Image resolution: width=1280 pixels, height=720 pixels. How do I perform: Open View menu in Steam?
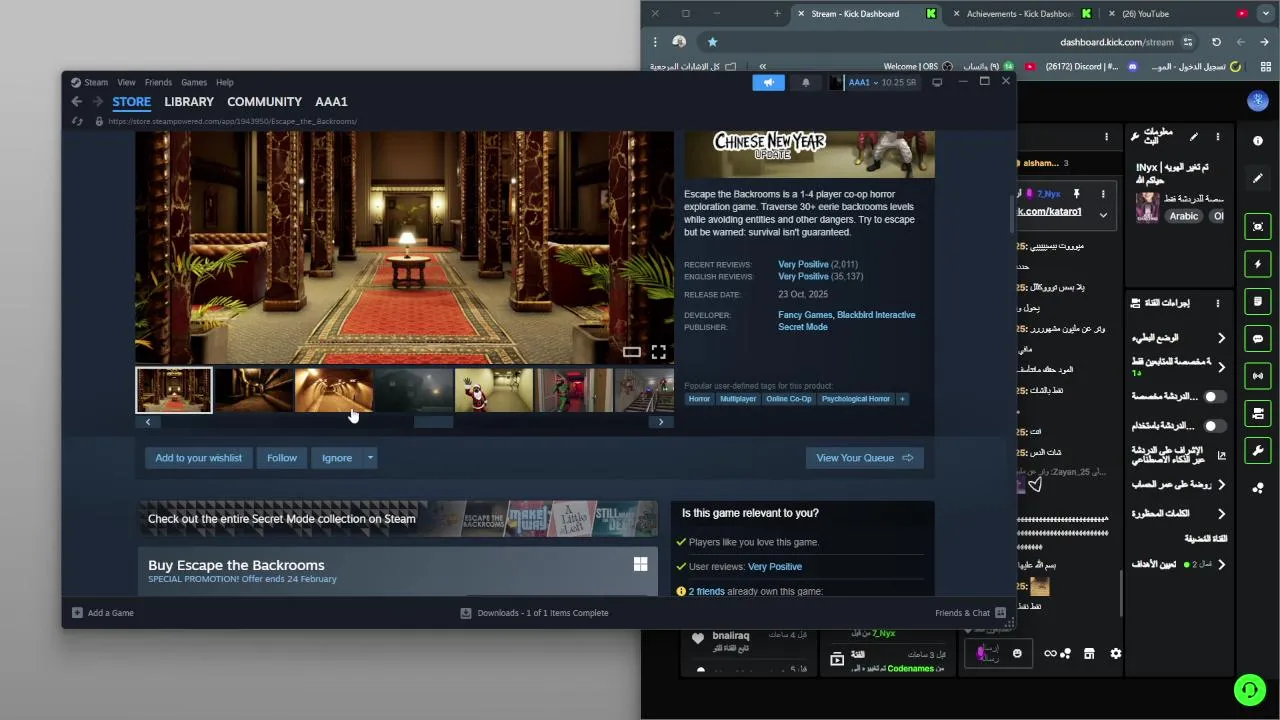126,82
